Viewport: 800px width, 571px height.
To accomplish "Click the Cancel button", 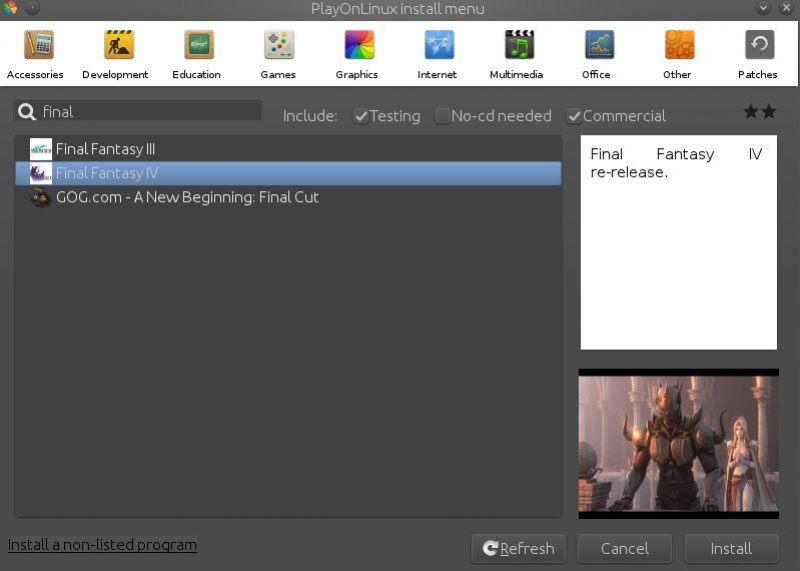I will point(625,549).
